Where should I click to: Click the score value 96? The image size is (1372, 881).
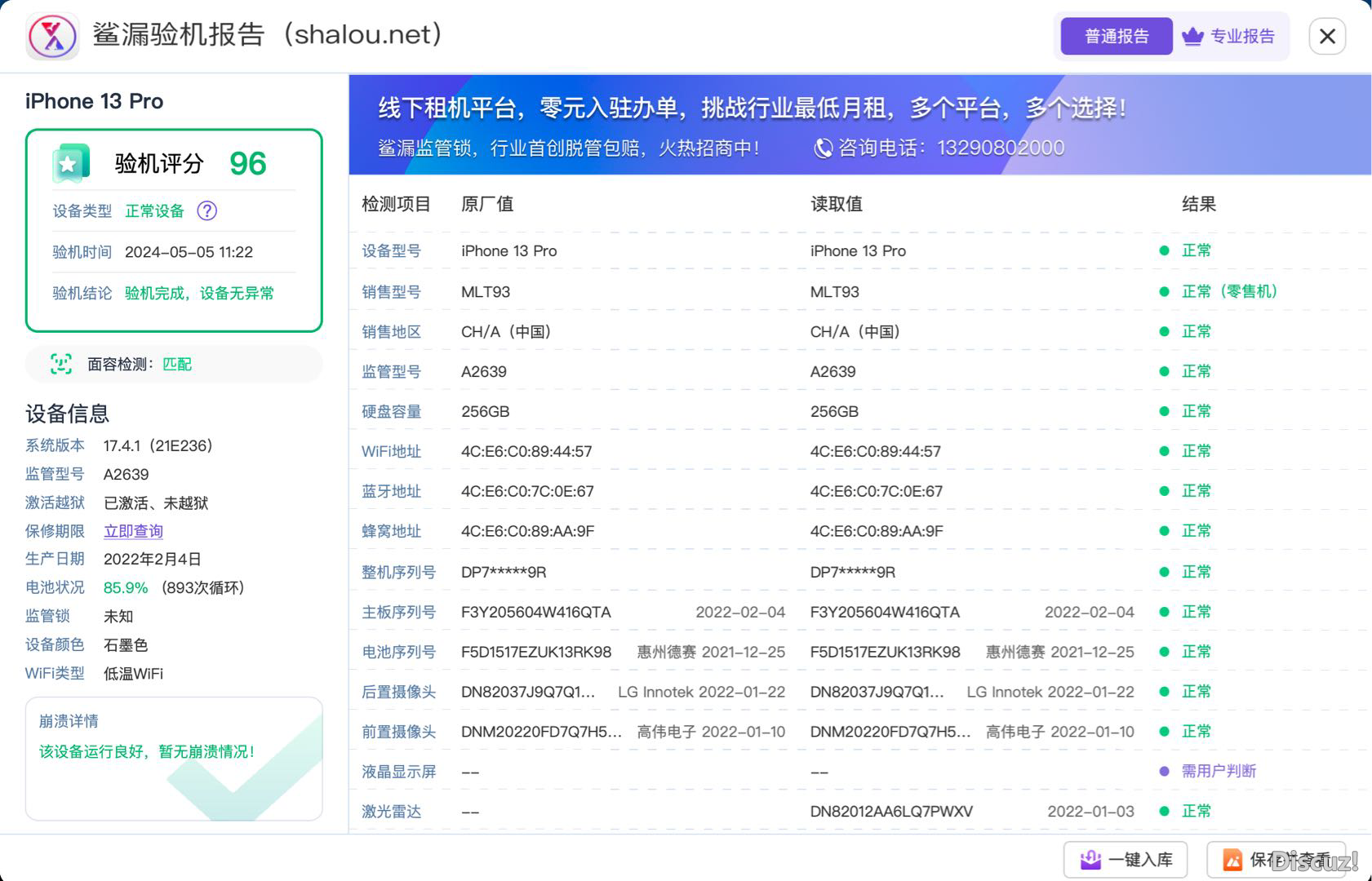[x=248, y=163]
